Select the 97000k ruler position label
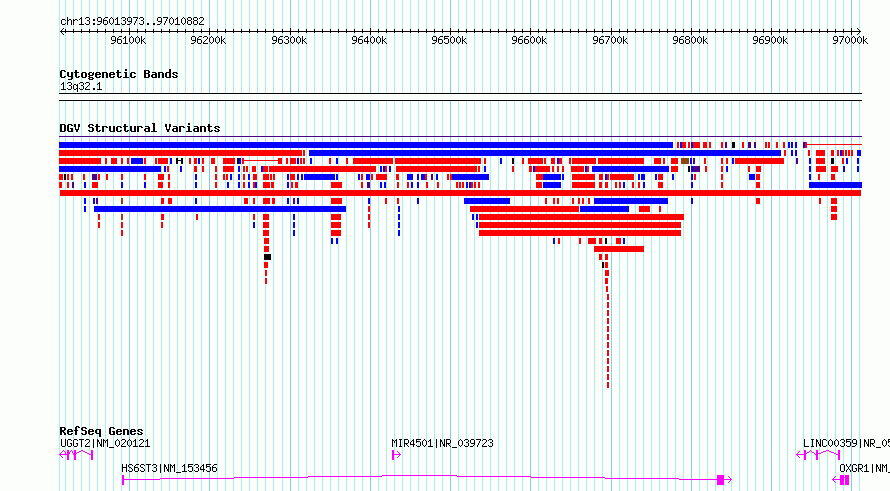This screenshot has width=890, height=491. (x=850, y=40)
